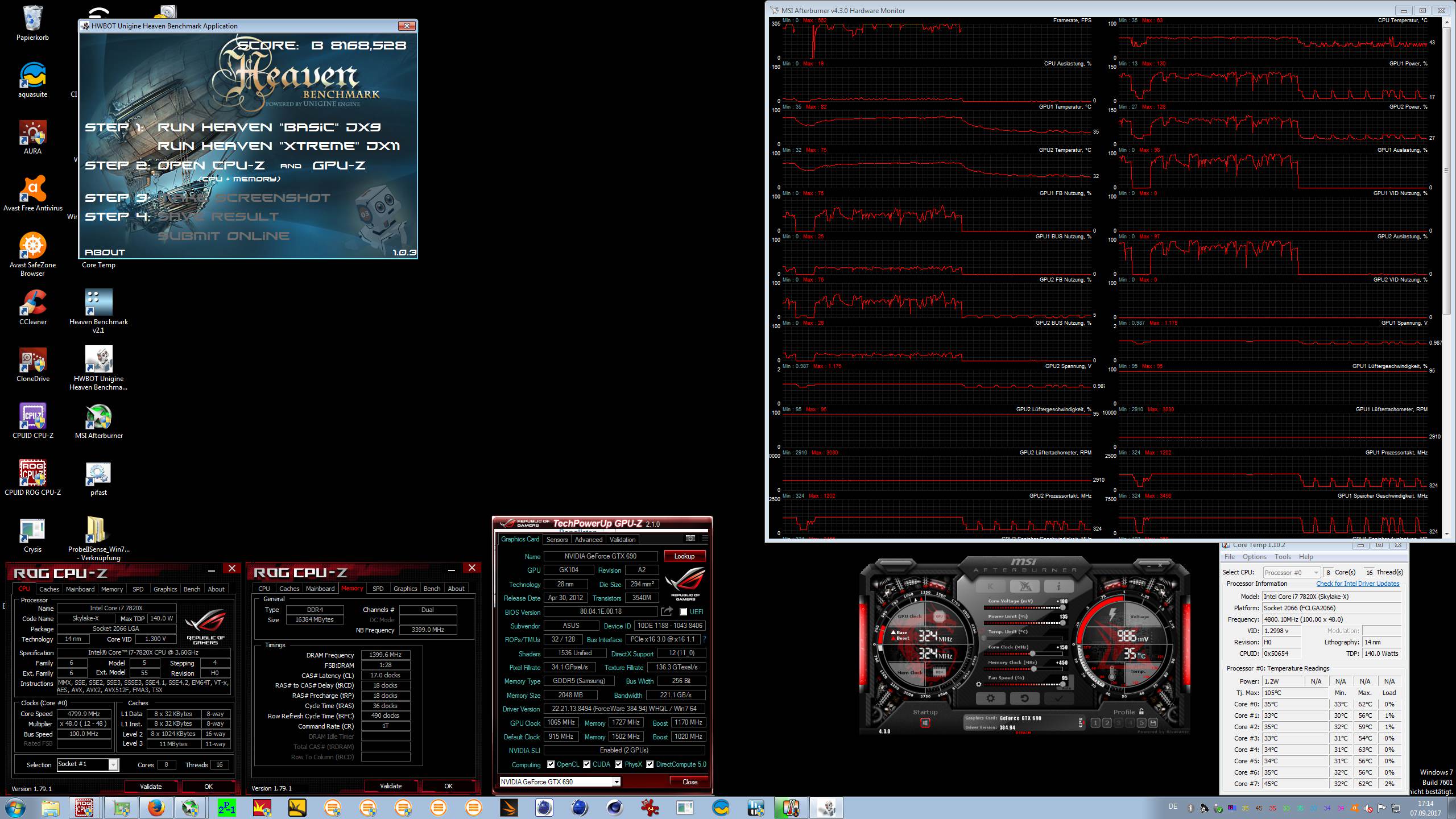Viewport: 1456px width, 819px height.
Task: Open the Papierkorb desktop icon
Action: pos(32,24)
